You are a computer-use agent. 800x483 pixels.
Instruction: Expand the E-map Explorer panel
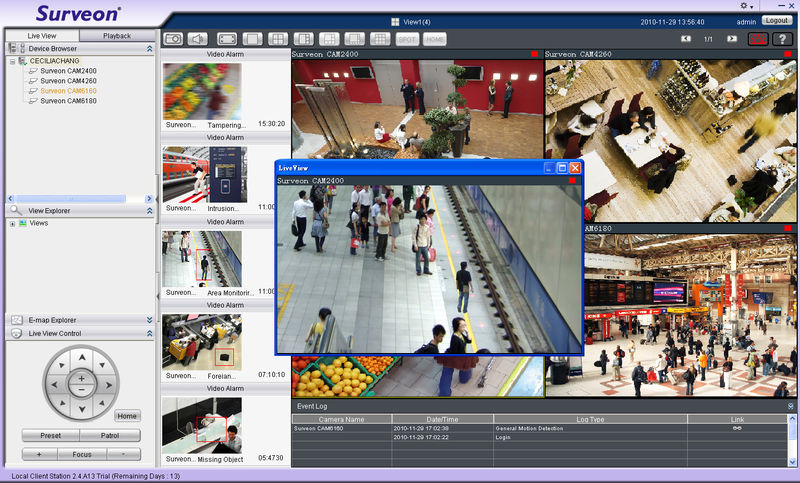coord(149,320)
